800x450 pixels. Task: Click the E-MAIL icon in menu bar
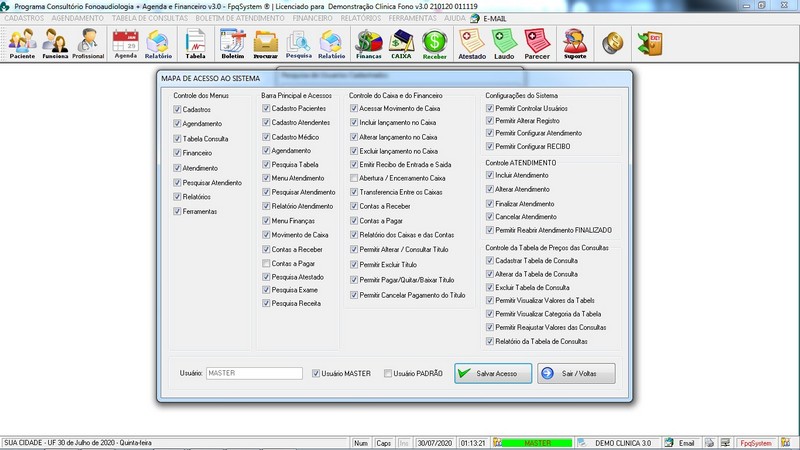click(475, 18)
